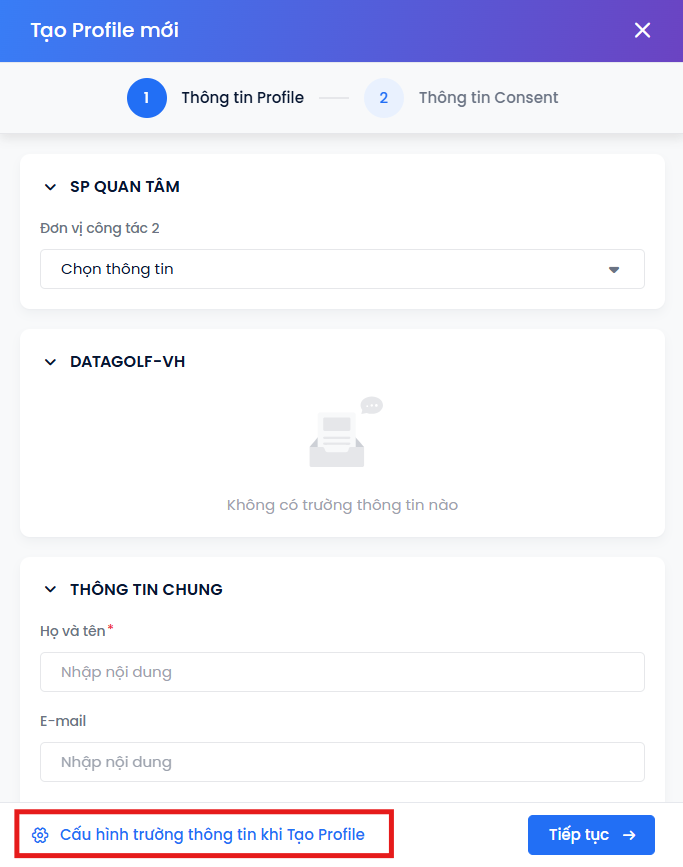Image resolution: width=683 pixels, height=867 pixels.
Task: Click the THÔNG TIN CHUNG section title
Action: pos(146,590)
